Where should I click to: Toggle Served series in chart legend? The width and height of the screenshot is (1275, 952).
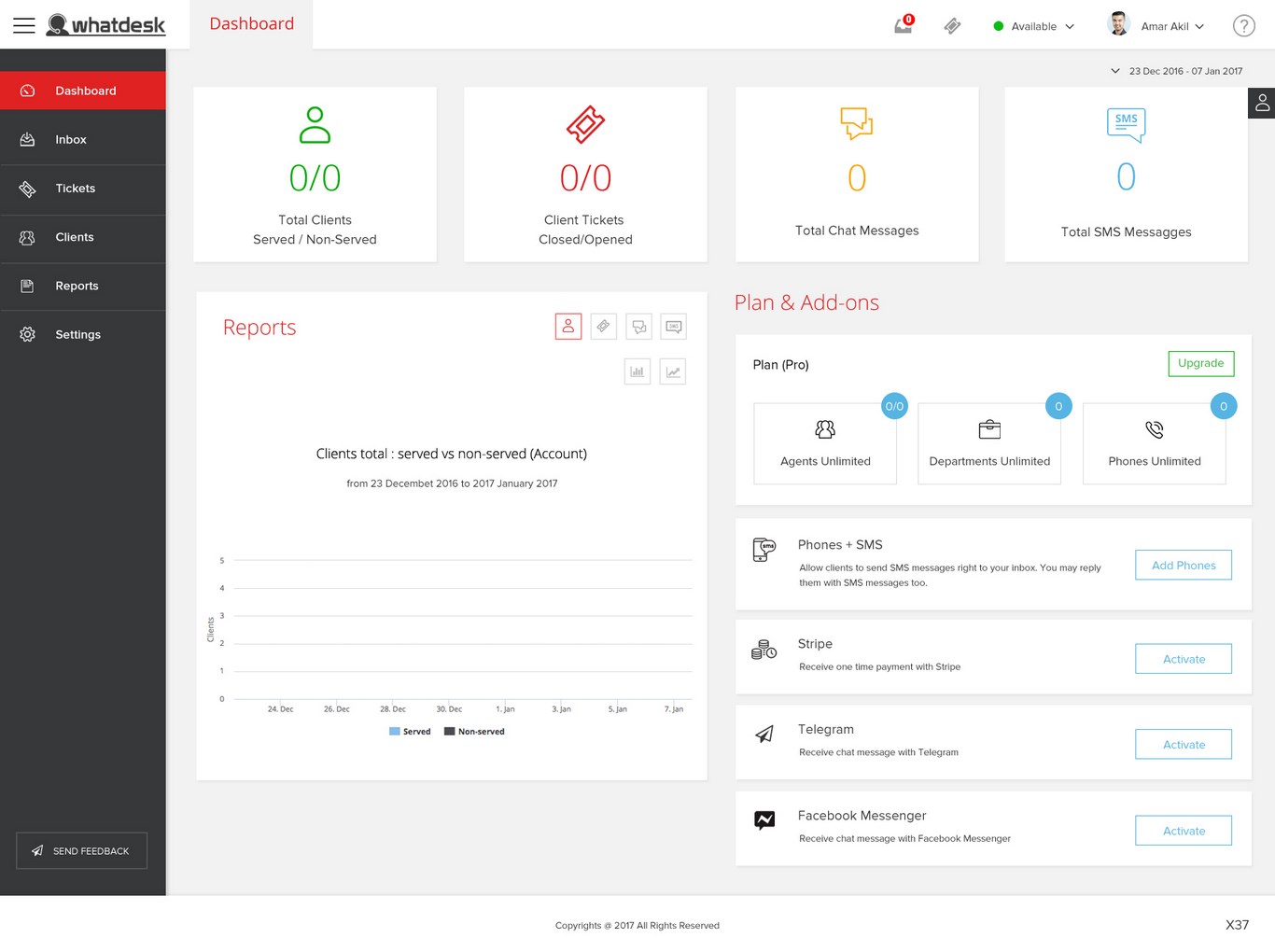pos(411,732)
